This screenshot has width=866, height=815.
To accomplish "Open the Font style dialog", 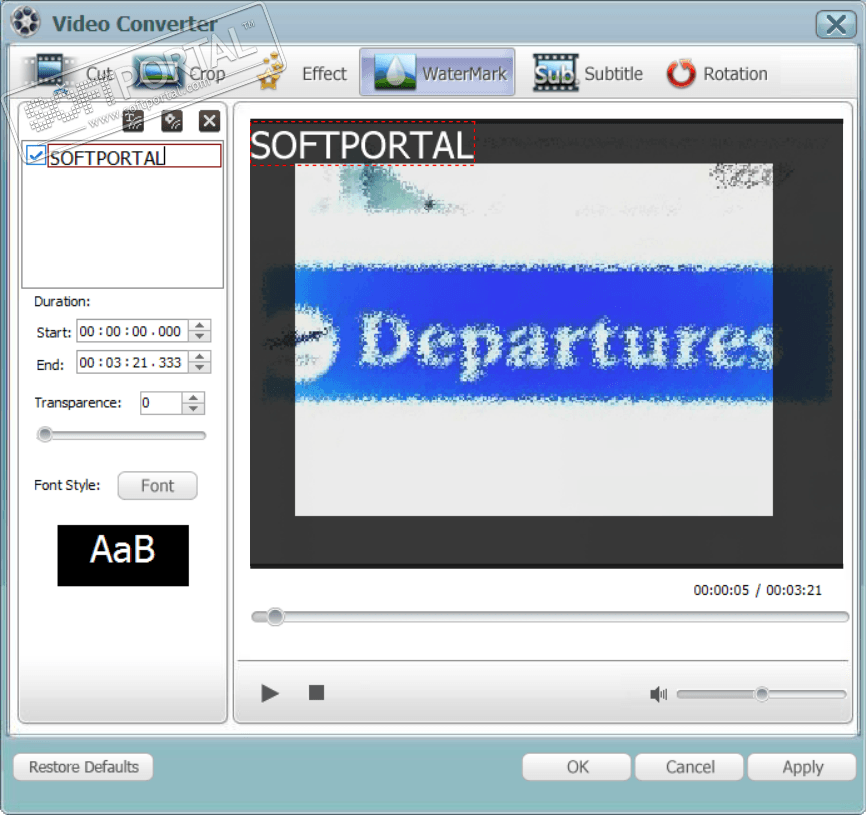I will [157, 486].
